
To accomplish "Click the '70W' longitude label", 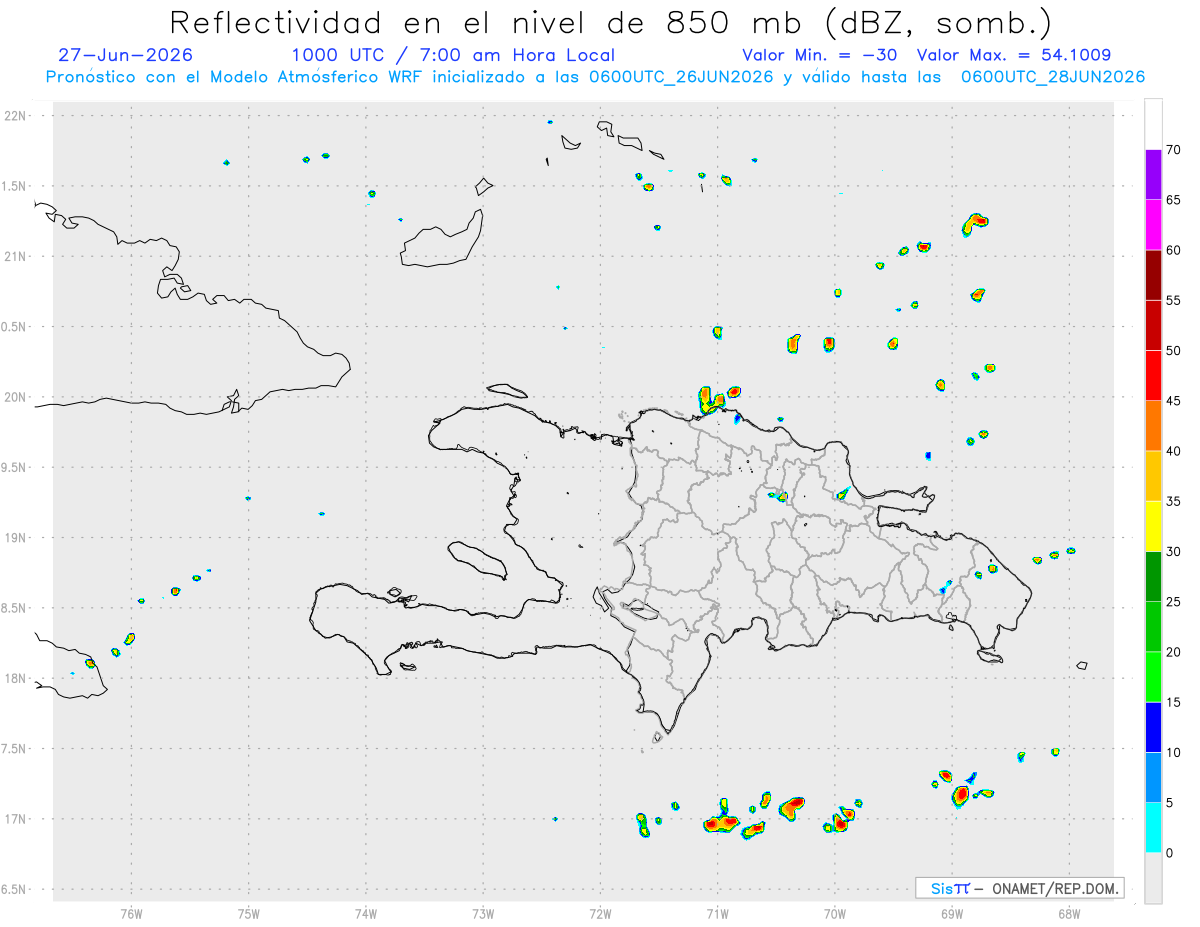I will [x=835, y=914].
